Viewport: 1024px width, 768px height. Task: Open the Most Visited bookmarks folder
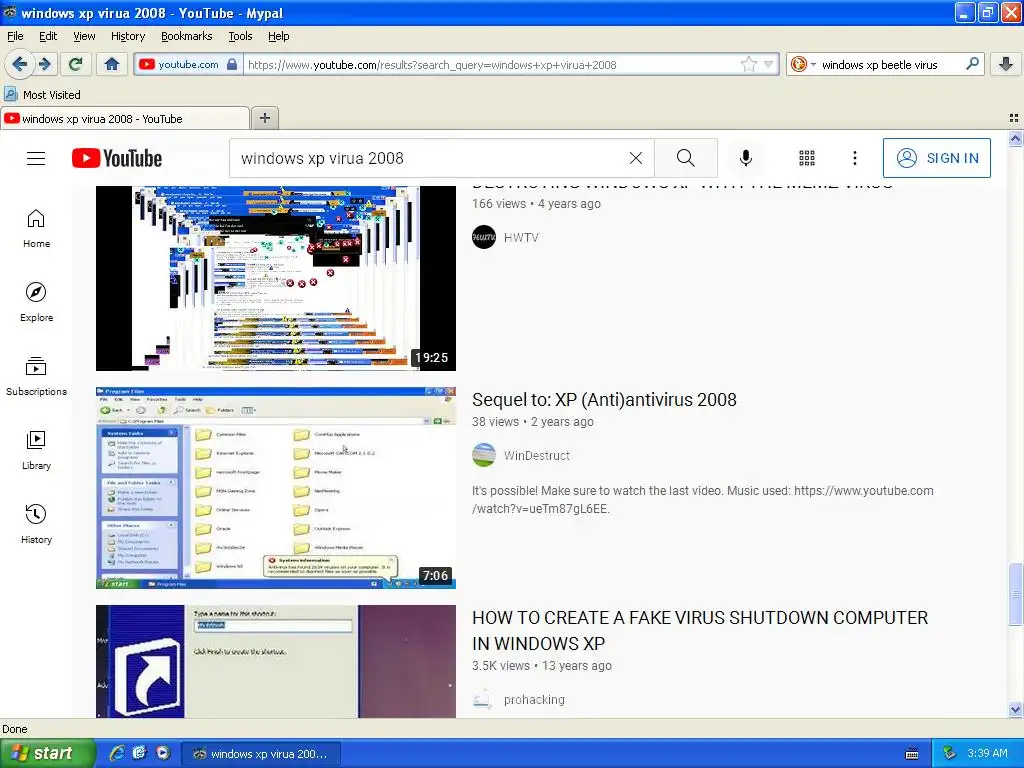pyautogui.click(x=42, y=95)
